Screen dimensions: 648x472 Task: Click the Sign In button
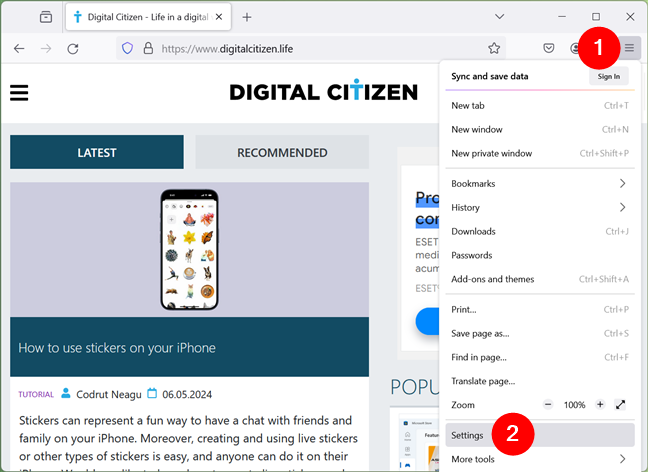pos(609,76)
